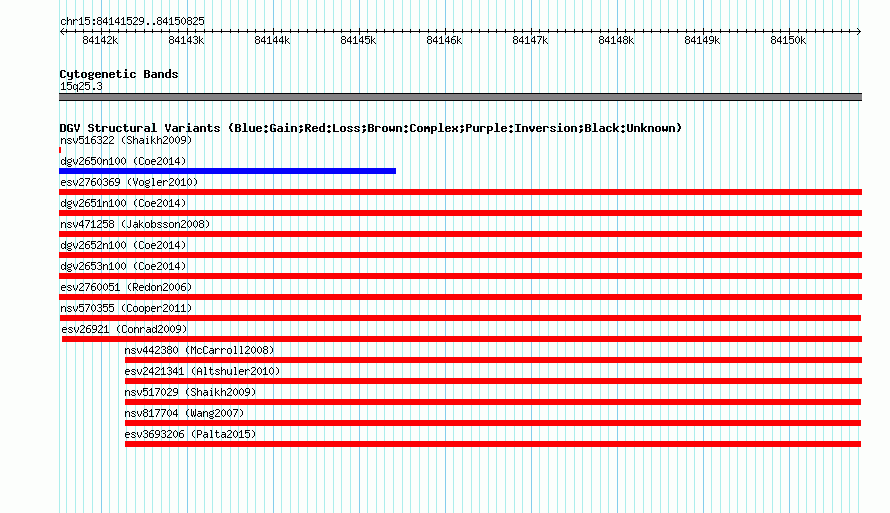Viewport: 890px width, 513px height.
Task: Click the 84147k ruler tick label
Action: click(530, 40)
